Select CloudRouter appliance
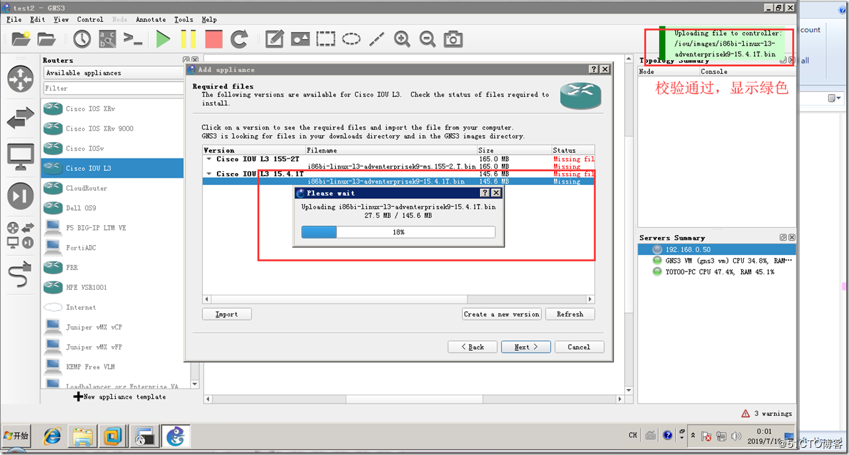The image size is (849, 455). click(x=115, y=188)
